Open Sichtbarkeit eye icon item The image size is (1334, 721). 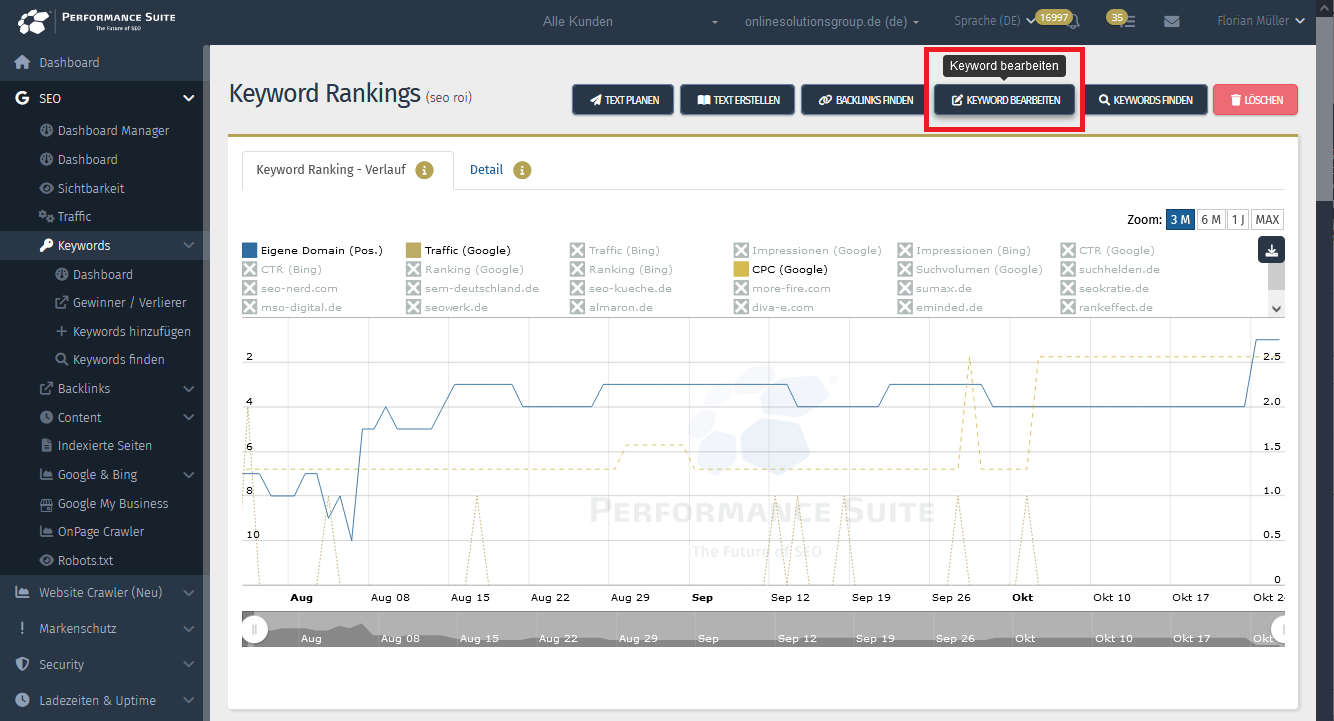pos(46,188)
